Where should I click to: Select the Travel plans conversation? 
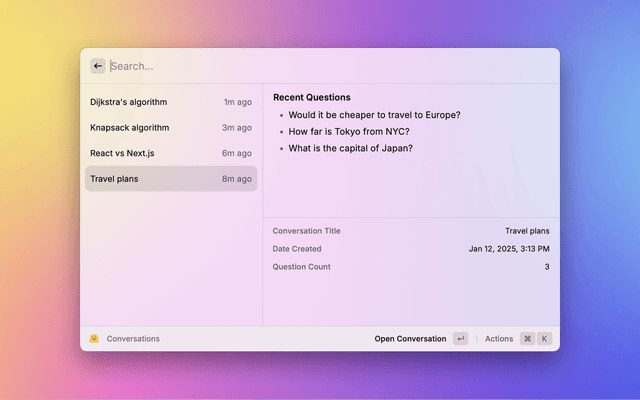click(x=170, y=179)
